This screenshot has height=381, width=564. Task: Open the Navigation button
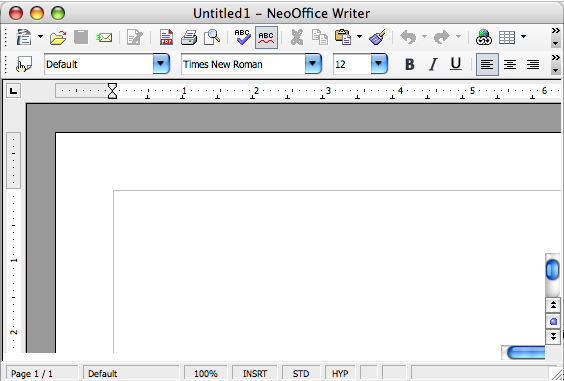(x=553, y=321)
